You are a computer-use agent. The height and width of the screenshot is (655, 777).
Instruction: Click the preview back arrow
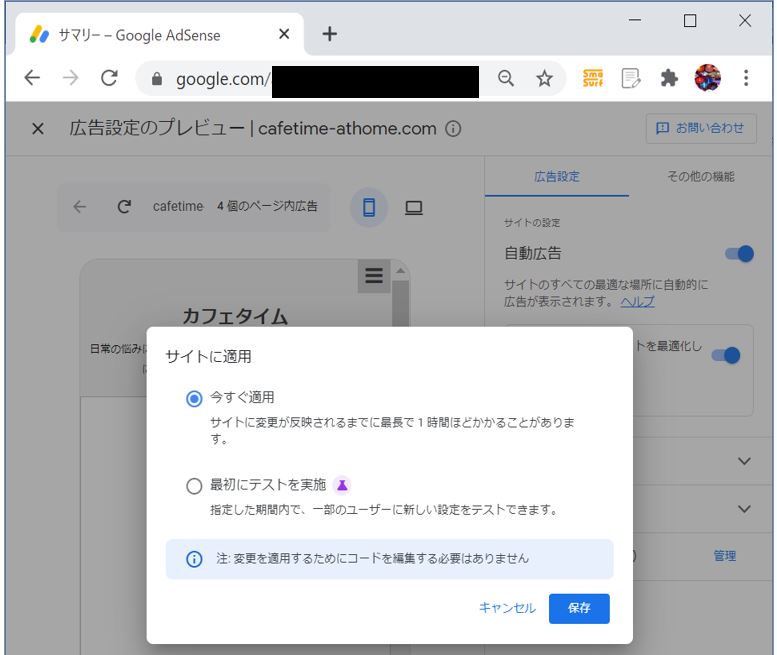coord(80,207)
